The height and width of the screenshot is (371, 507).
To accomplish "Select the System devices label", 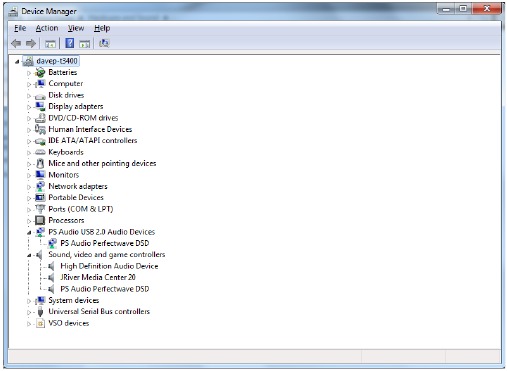I will (x=74, y=300).
